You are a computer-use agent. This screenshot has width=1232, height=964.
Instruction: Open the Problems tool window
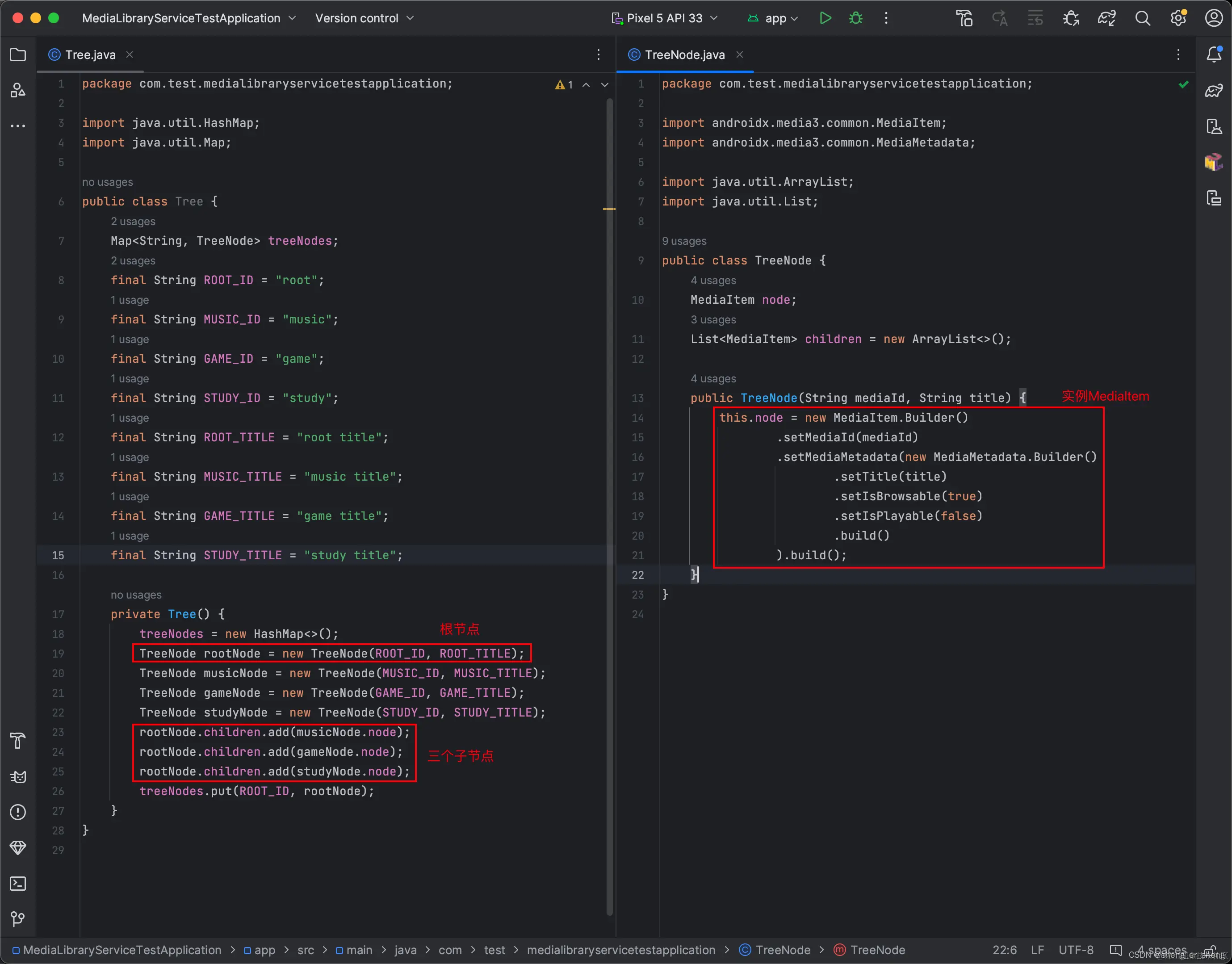click(18, 812)
